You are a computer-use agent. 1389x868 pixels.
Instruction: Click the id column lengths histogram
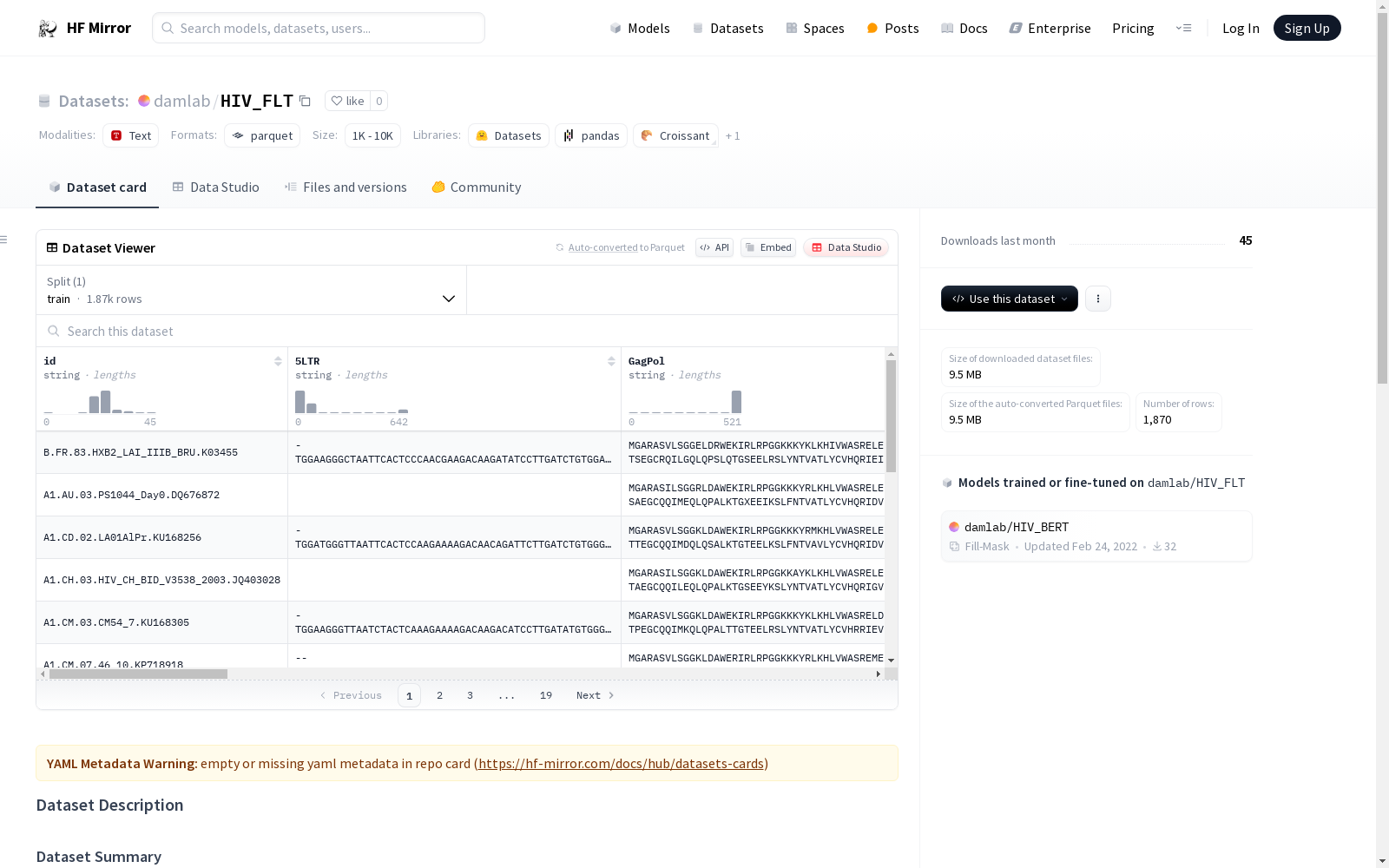click(100, 401)
